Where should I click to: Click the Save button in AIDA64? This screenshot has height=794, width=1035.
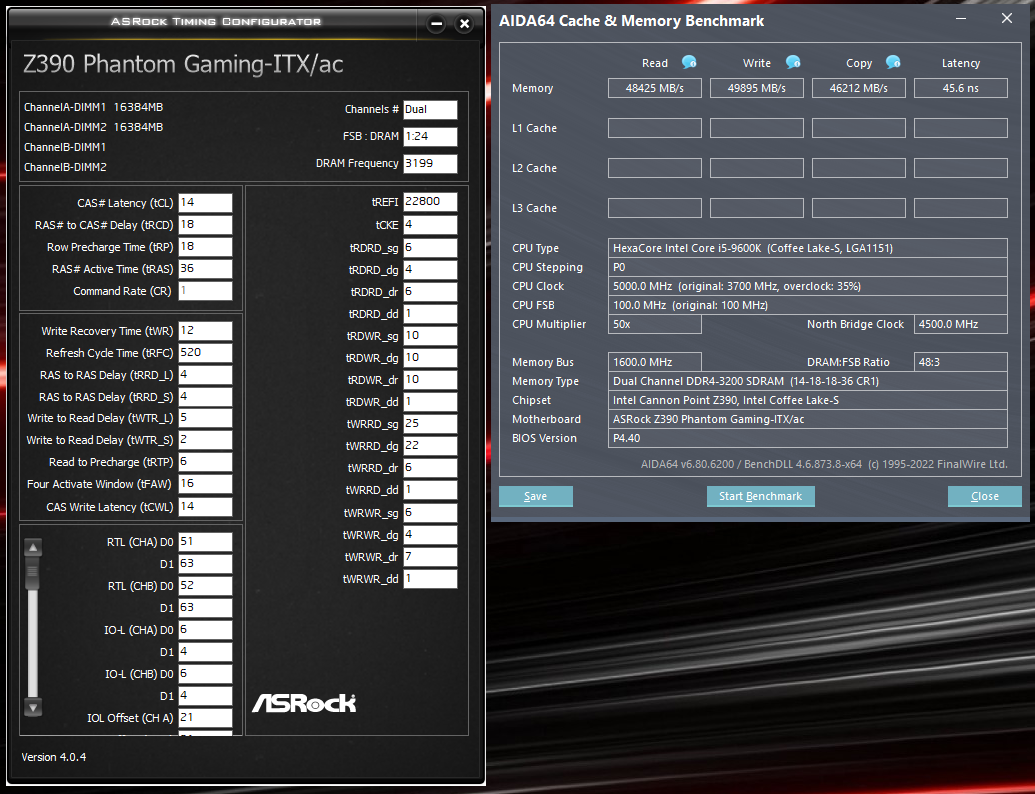pyautogui.click(x=535, y=496)
